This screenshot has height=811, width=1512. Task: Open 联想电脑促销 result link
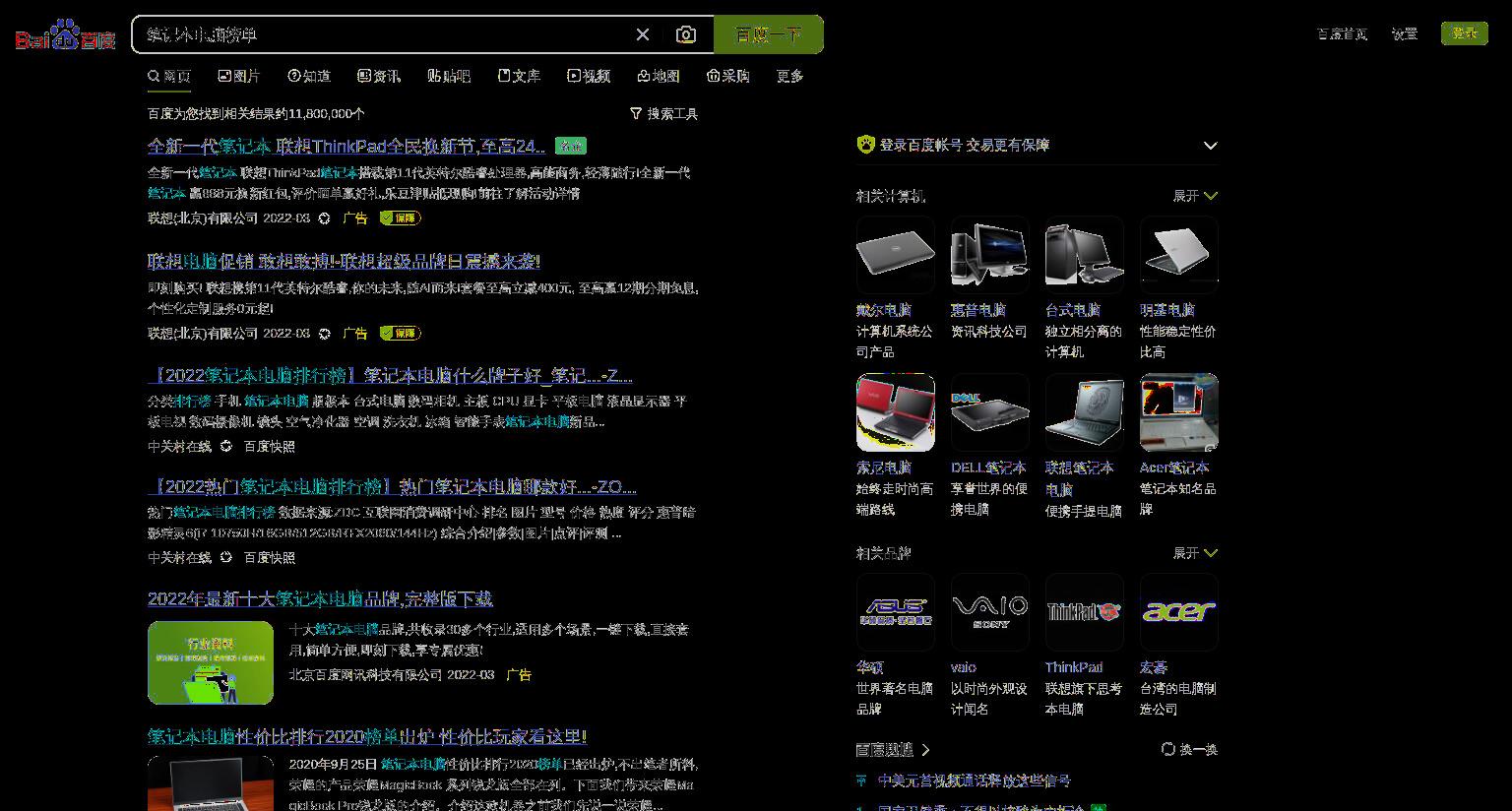point(344,262)
